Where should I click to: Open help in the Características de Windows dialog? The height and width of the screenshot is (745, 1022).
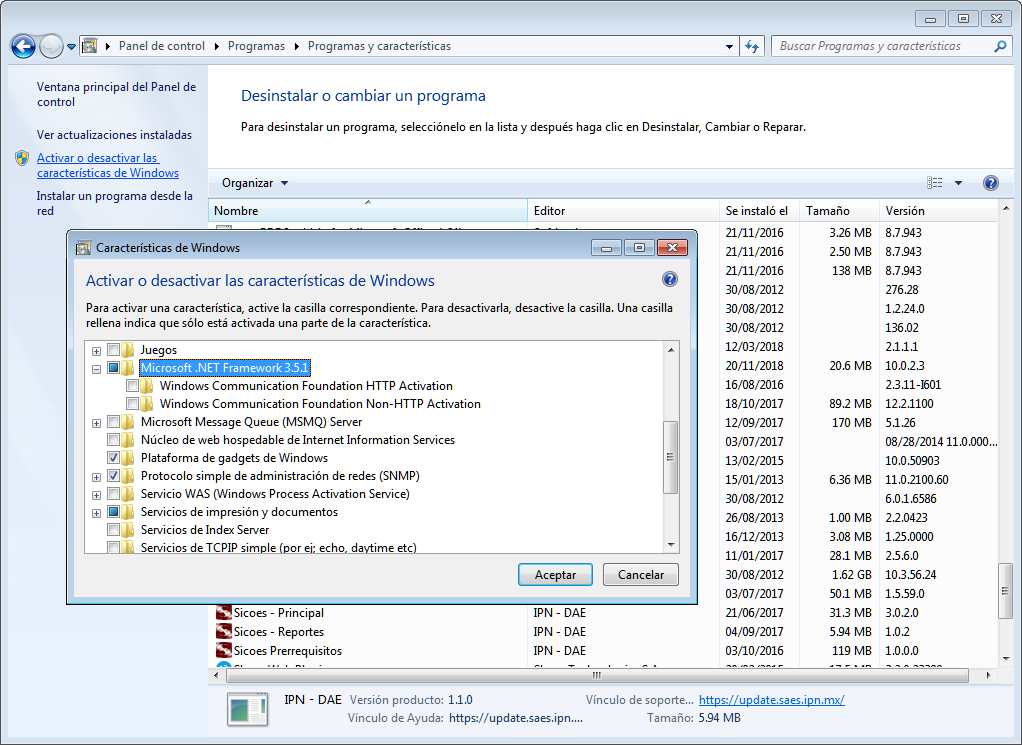[x=670, y=280]
